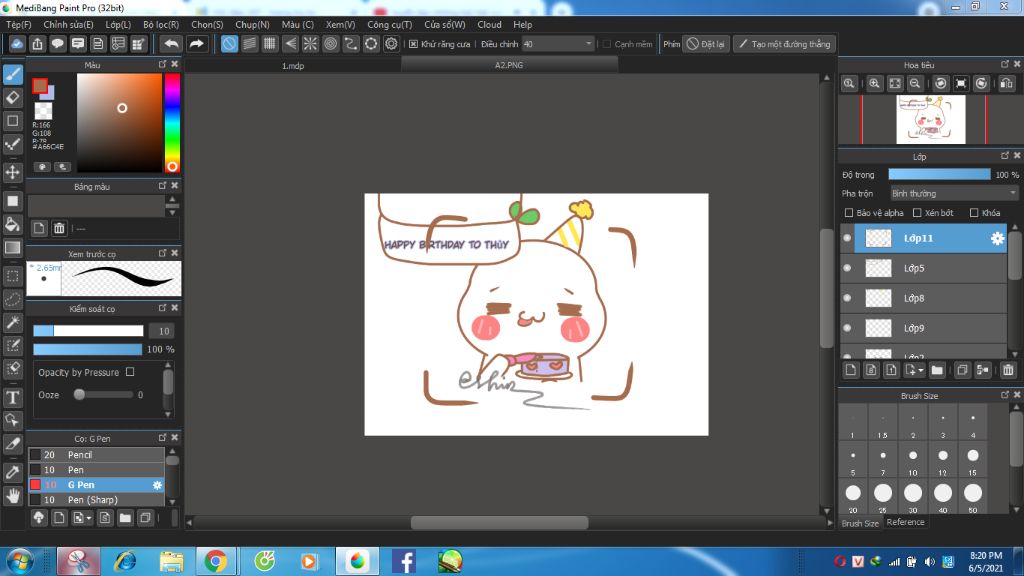Hide the Lớp11 layer
Viewport: 1024px width, 576px height.
[847, 238]
